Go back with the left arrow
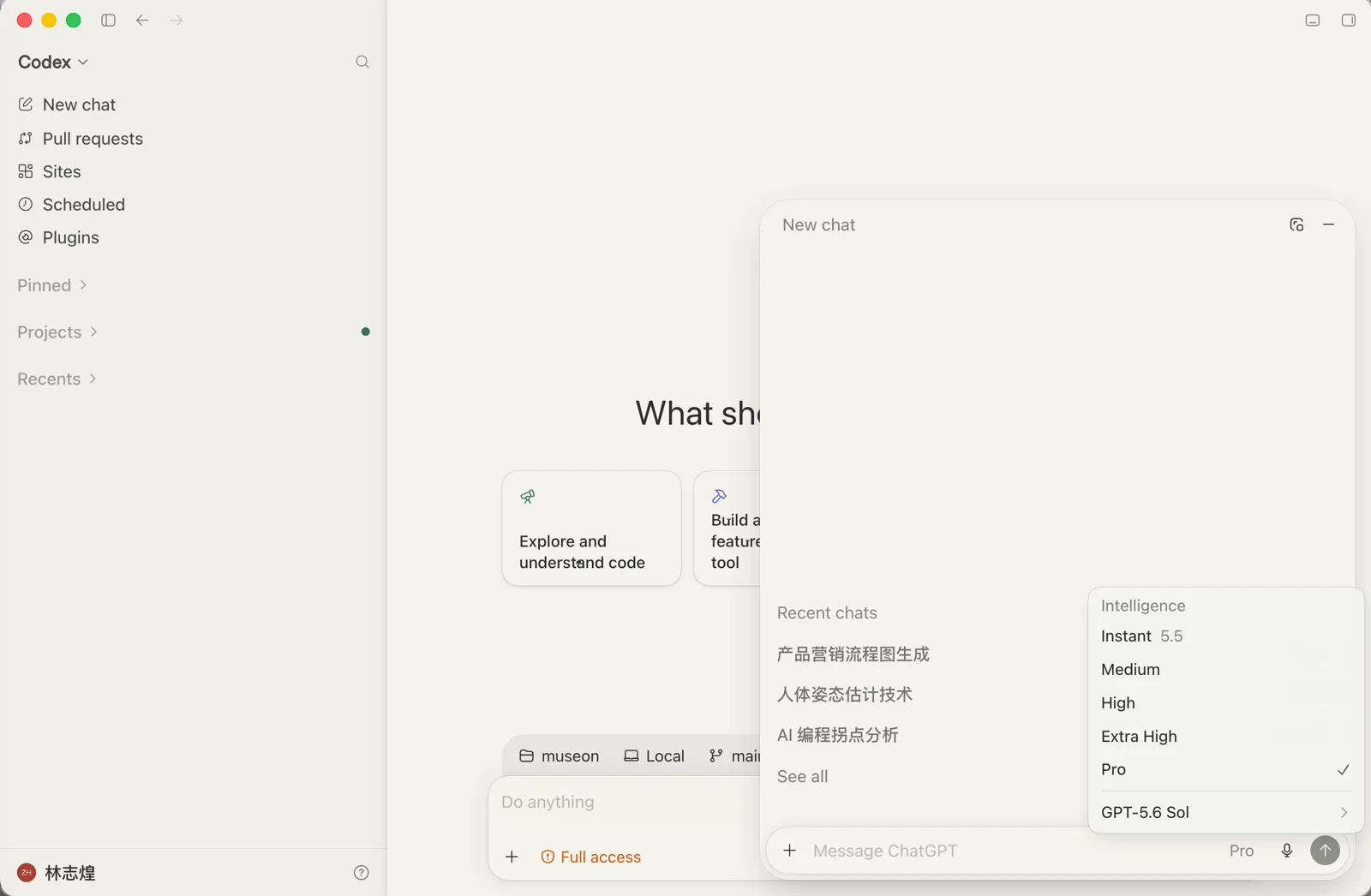Image resolution: width=1371 pixels, height=896 pixels. pos(142,21)
